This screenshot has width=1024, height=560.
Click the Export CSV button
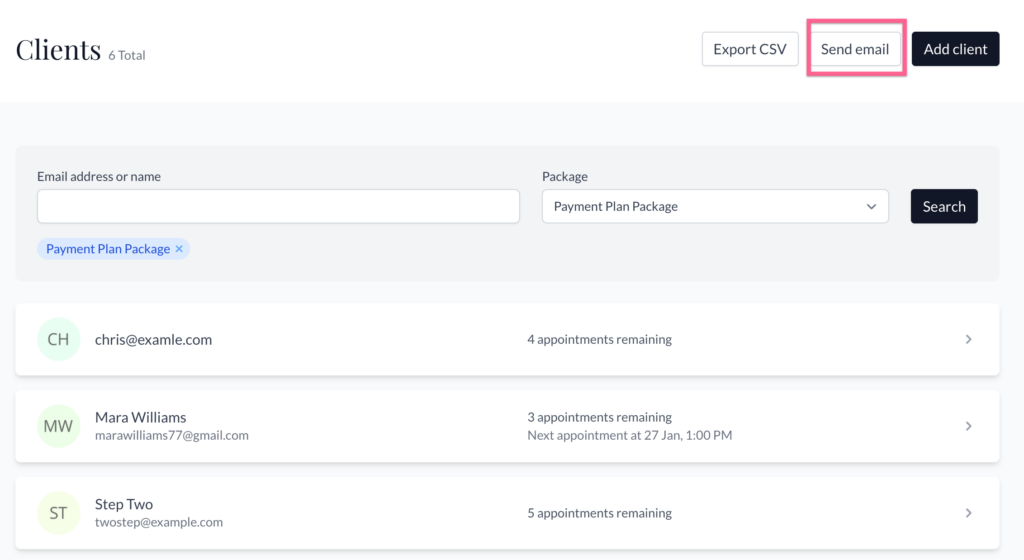749,49
